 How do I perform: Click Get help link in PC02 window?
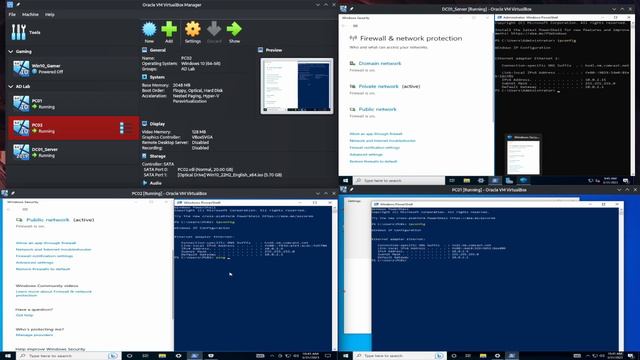24,315
